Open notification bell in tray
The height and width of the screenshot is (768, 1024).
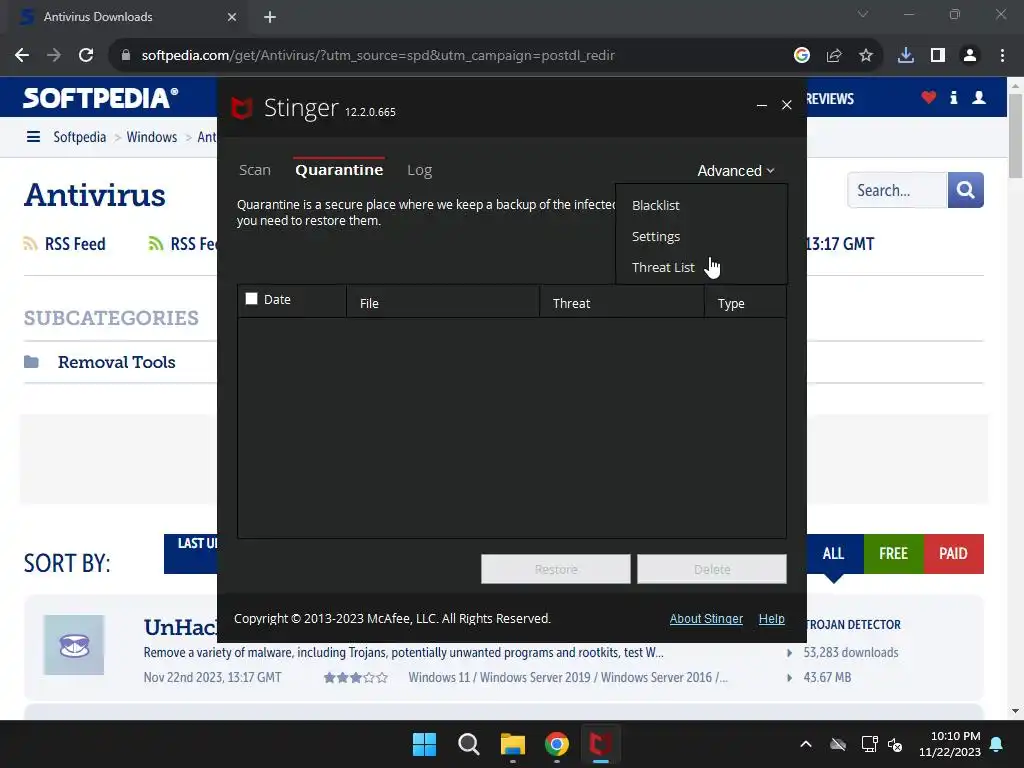(997, 744)
